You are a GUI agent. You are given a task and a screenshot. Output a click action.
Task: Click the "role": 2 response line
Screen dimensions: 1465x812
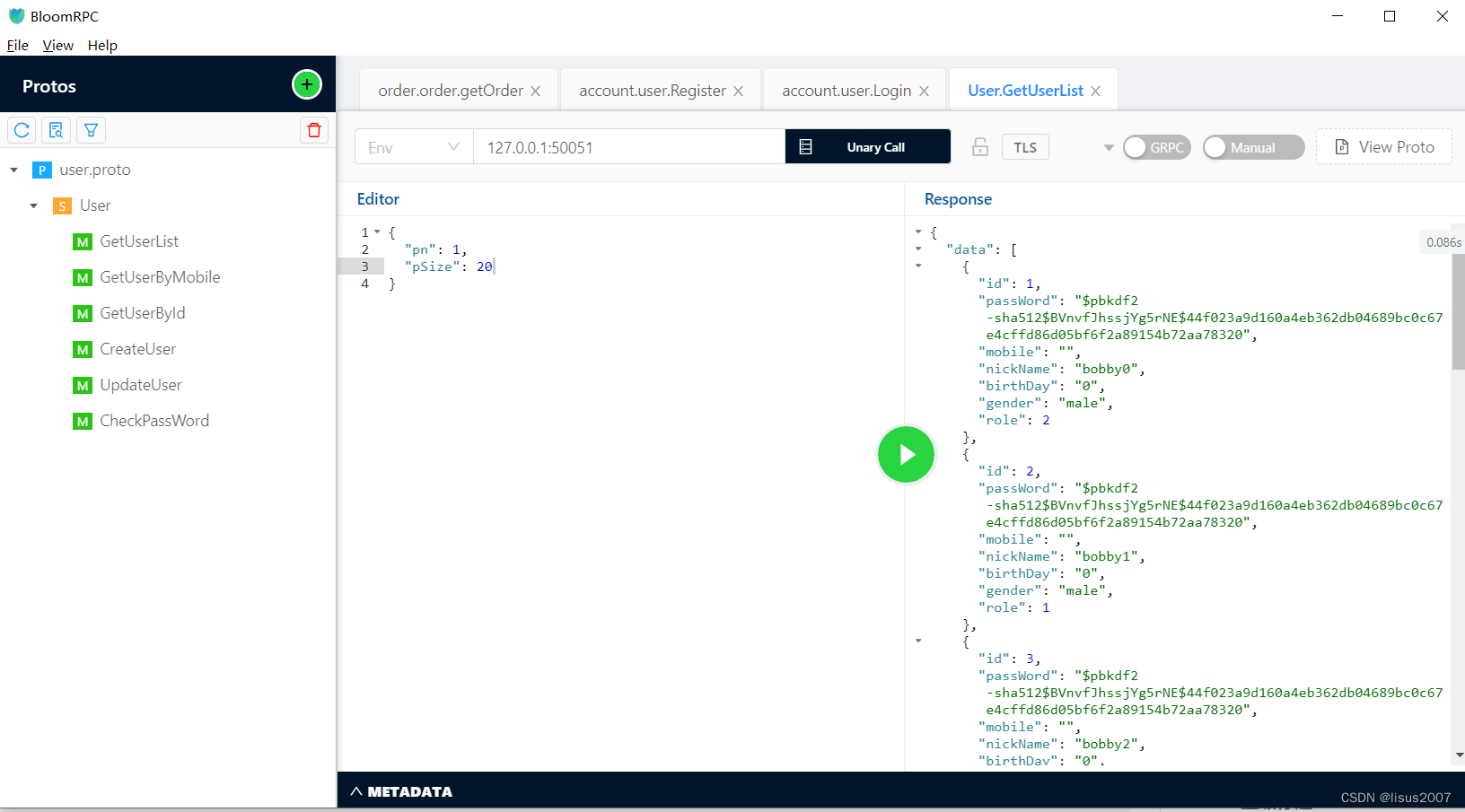[1014, 420]
